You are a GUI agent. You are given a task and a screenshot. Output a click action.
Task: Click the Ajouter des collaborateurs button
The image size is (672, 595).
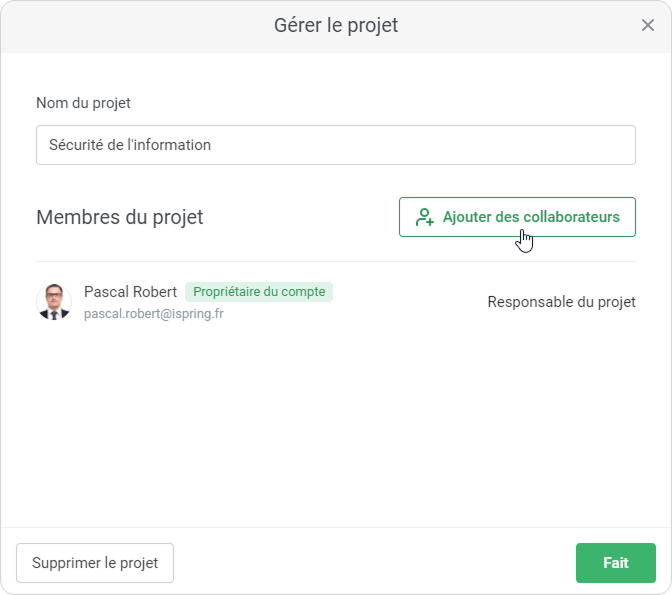[x=517, y=217]
